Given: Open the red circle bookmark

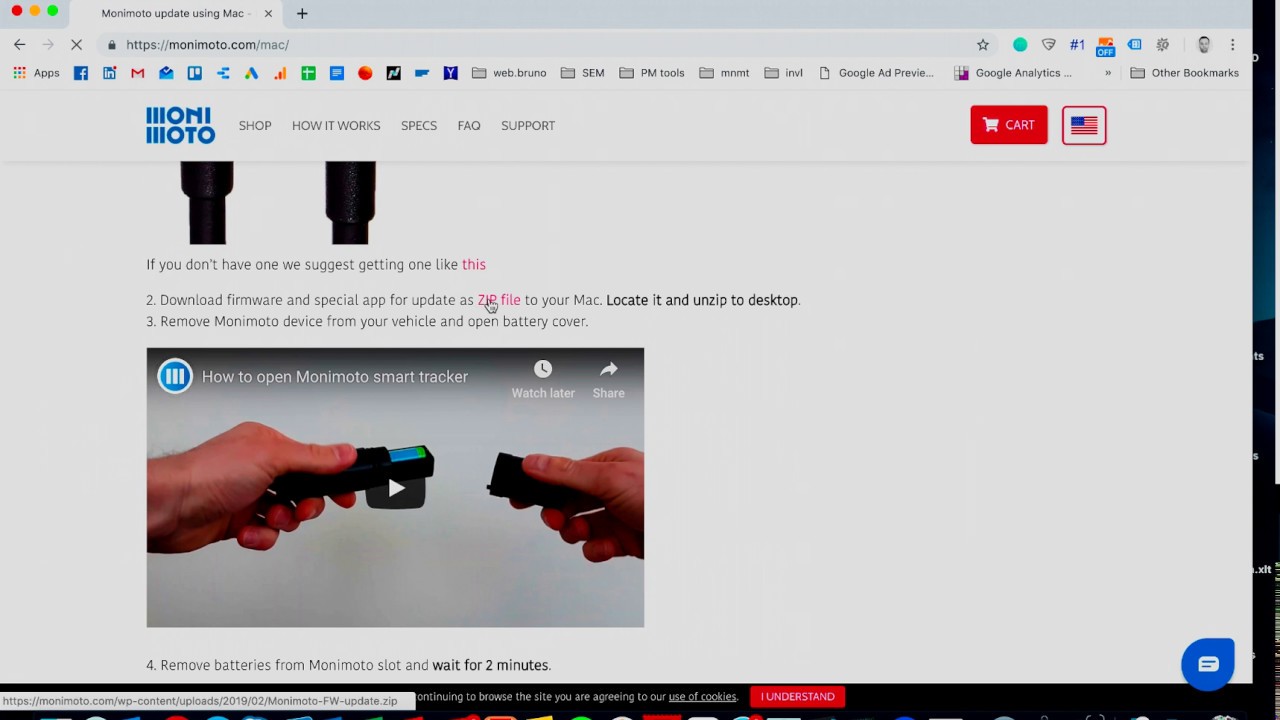Looking at the screenshot, I should pos(365,73).
